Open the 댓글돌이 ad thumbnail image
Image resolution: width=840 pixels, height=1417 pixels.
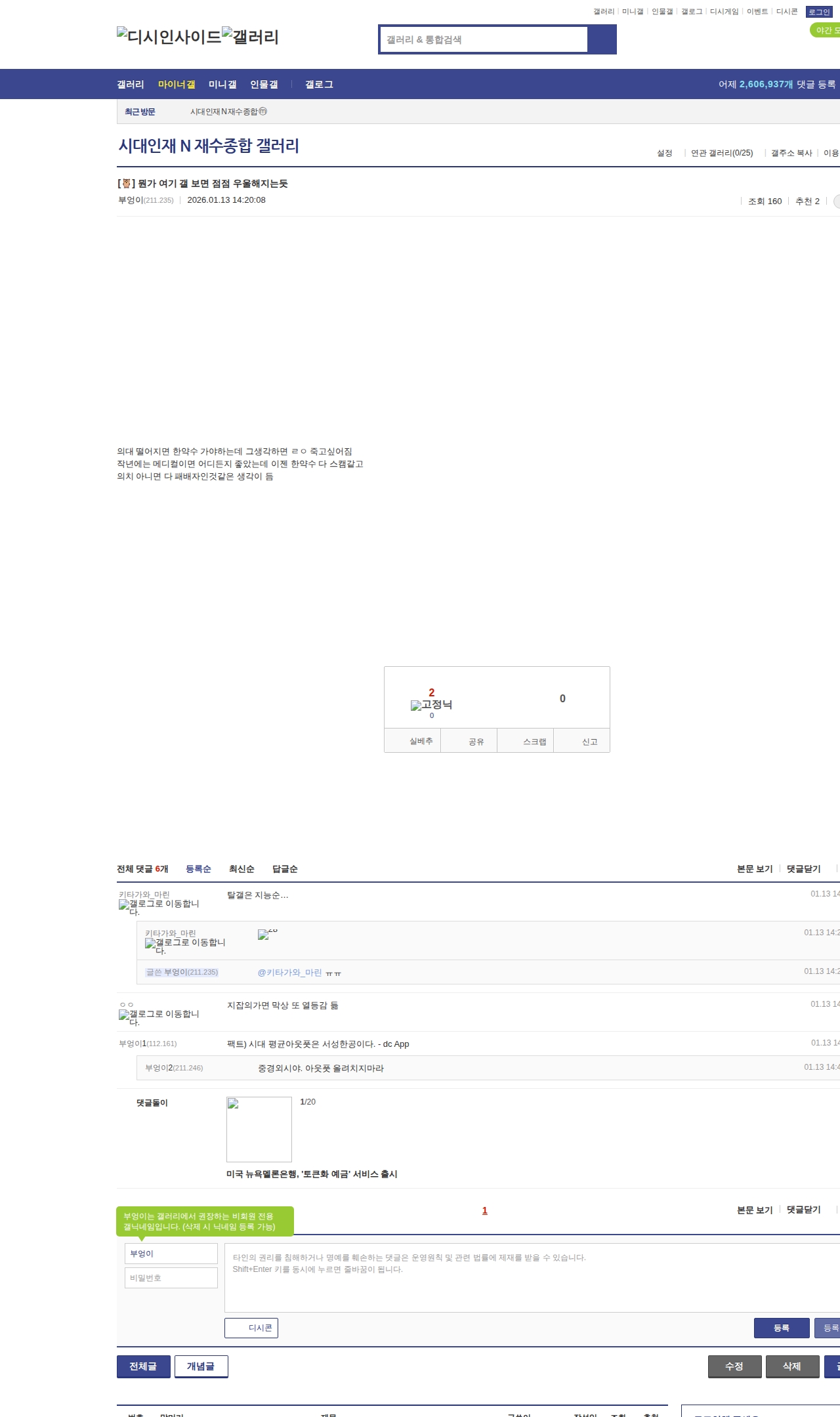pyautogui.click(x=259, y=1130)
